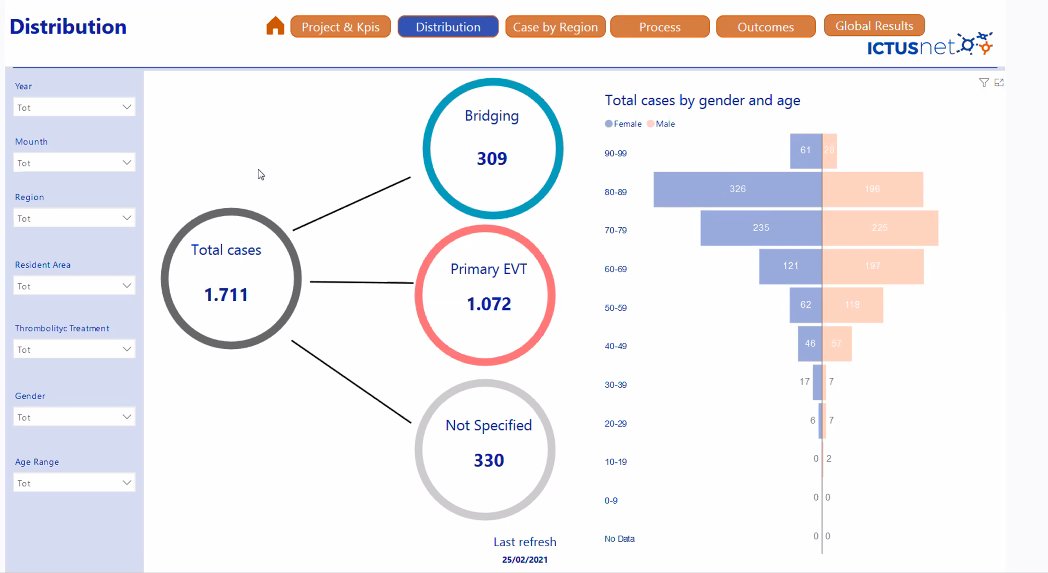Image resolution: width=1048 pixels, height=573 pixels.
Task: Click the 10-19 age axis label
Action: click(x=616, y=462)
